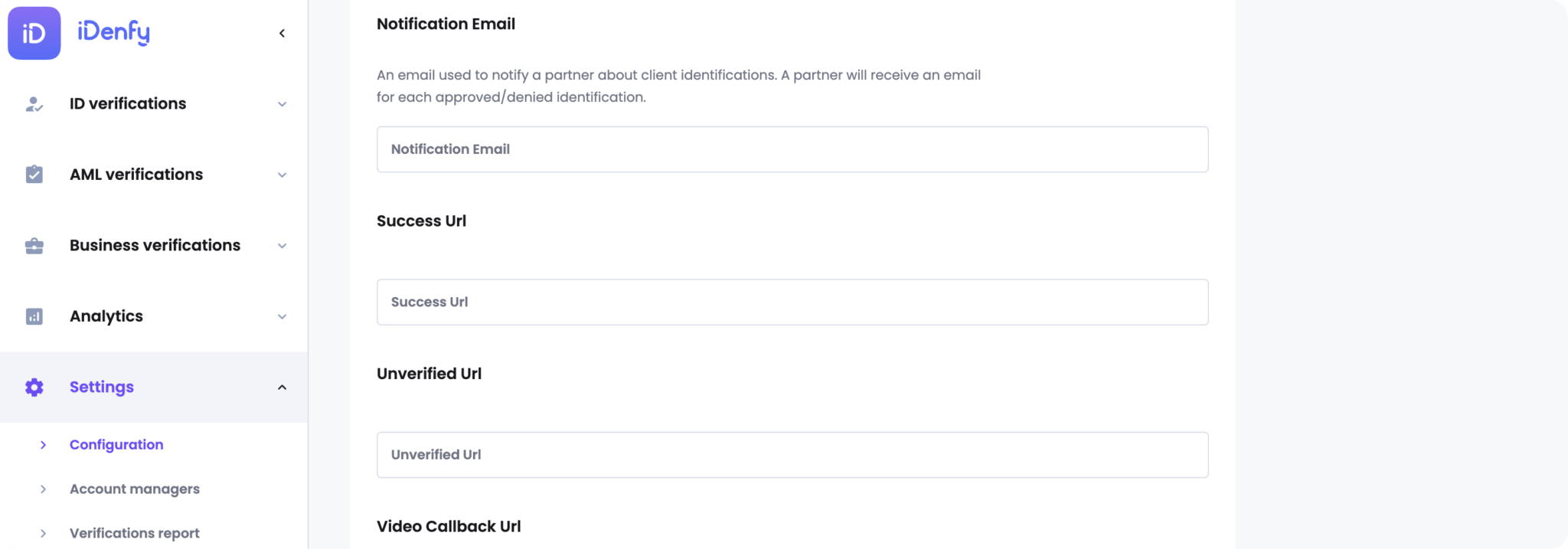Collapse the Settings section chevron

point(282,387)
